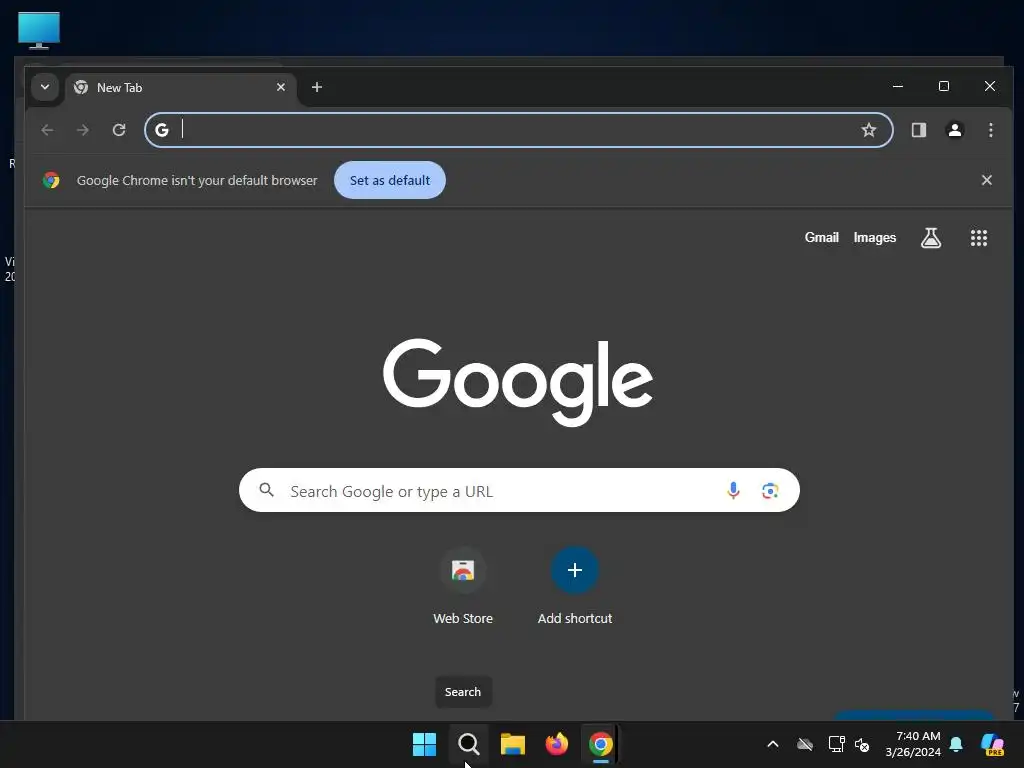Click Chrome icon in taskbar
Image resolution: width=1024 pixels, height=768 pixels.
pyautogui.click(x=601, y=744)
